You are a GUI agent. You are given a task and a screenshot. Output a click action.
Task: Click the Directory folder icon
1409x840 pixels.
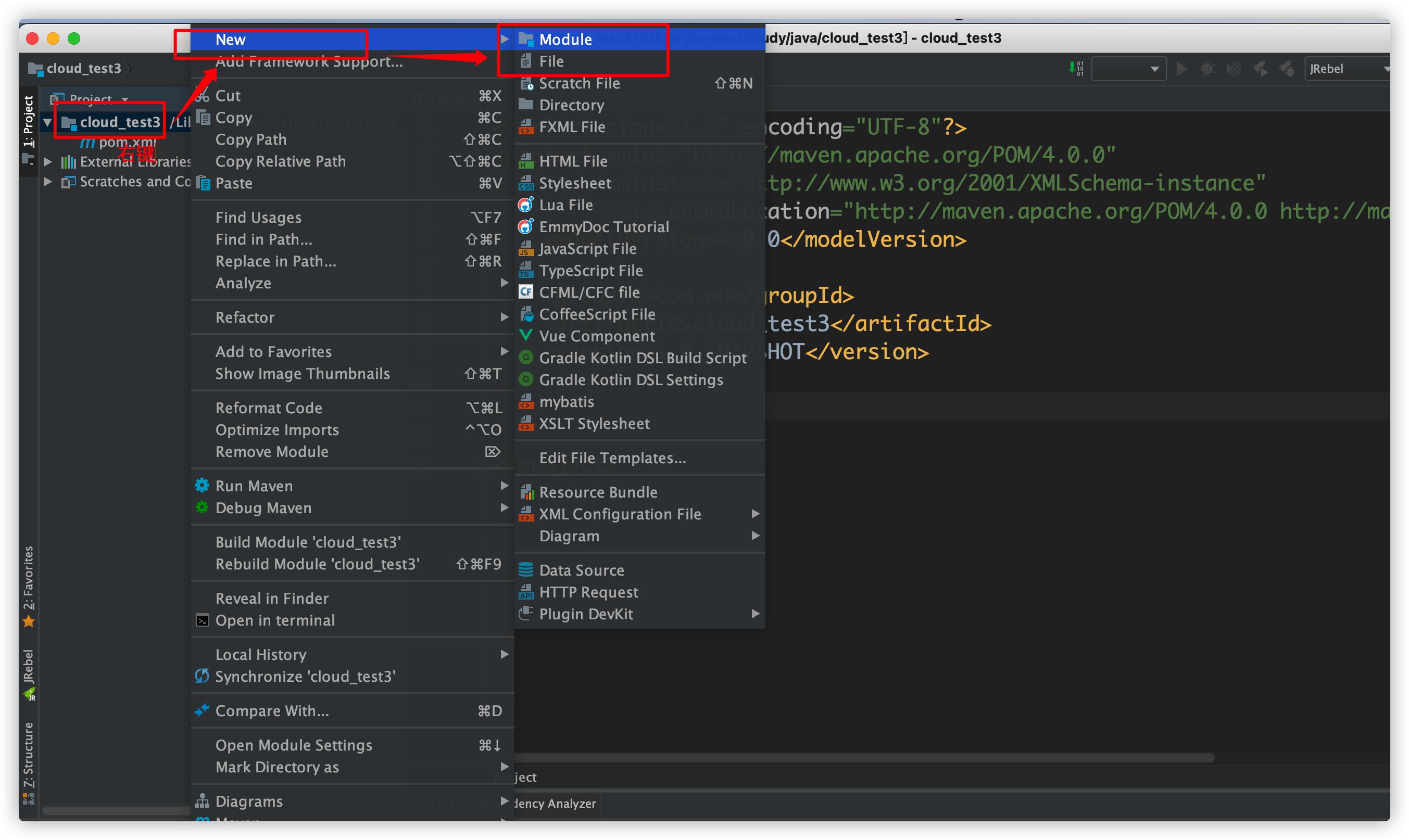[526, 105]
